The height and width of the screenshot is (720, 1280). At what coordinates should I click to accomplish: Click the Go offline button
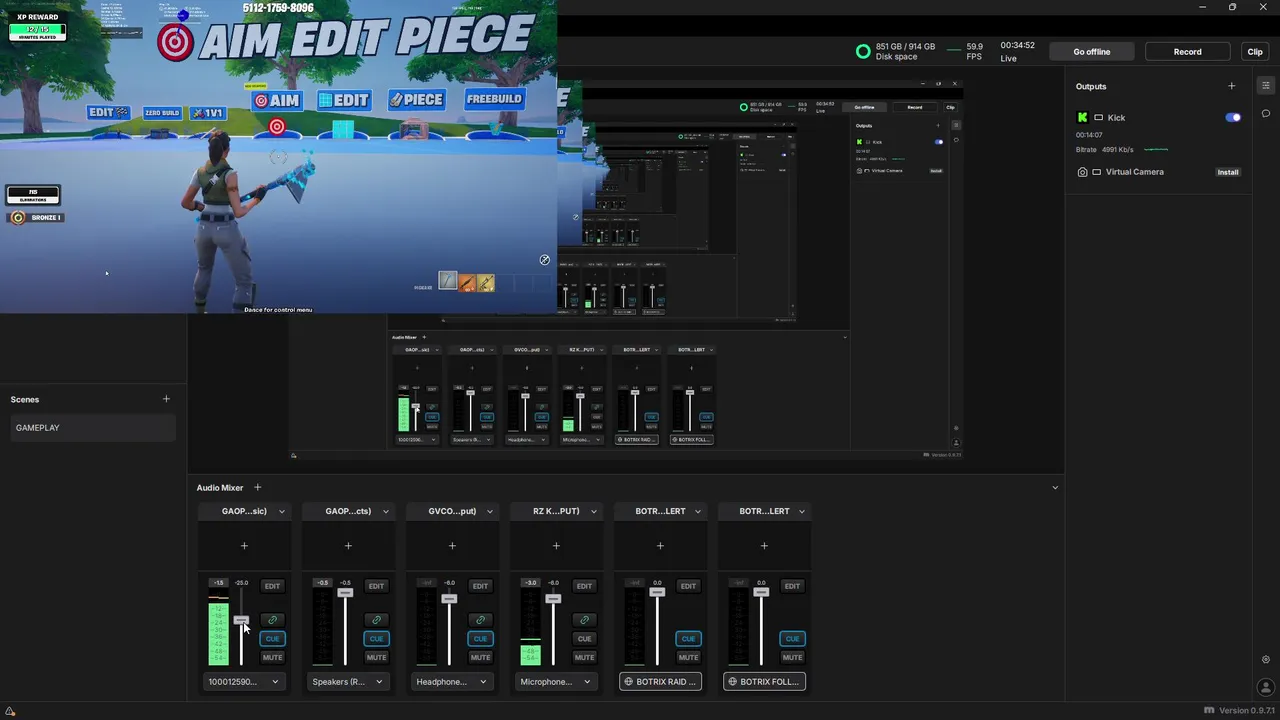[1092, 52]
